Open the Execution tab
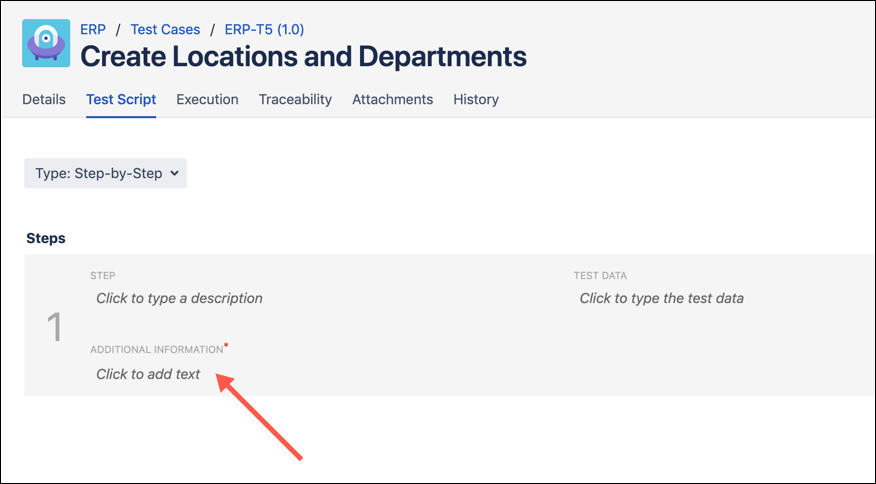Screen dimensions: 876x484 click(207, 99)
